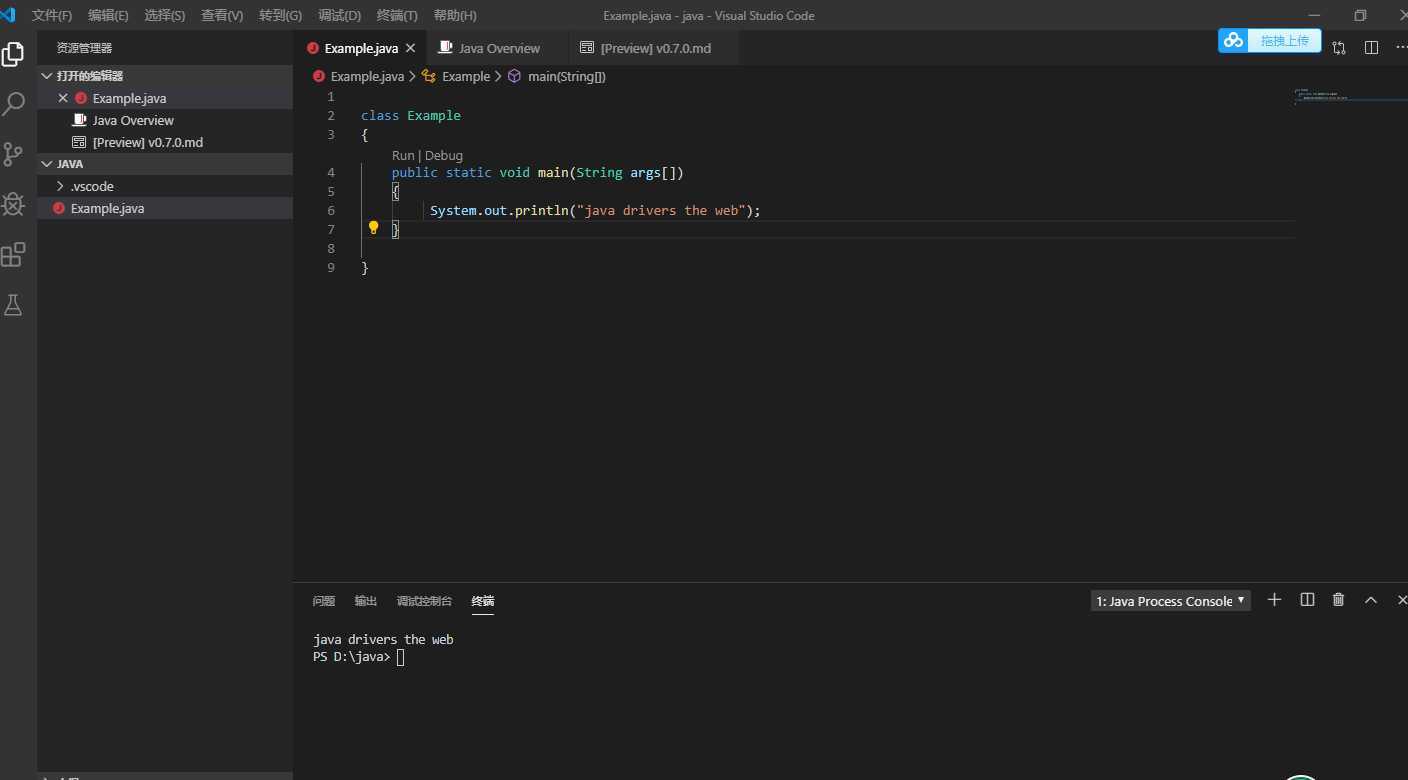Click terminal output java drivers the web
This screenshot has width=1408, height=780.
(x=383, y=640)
